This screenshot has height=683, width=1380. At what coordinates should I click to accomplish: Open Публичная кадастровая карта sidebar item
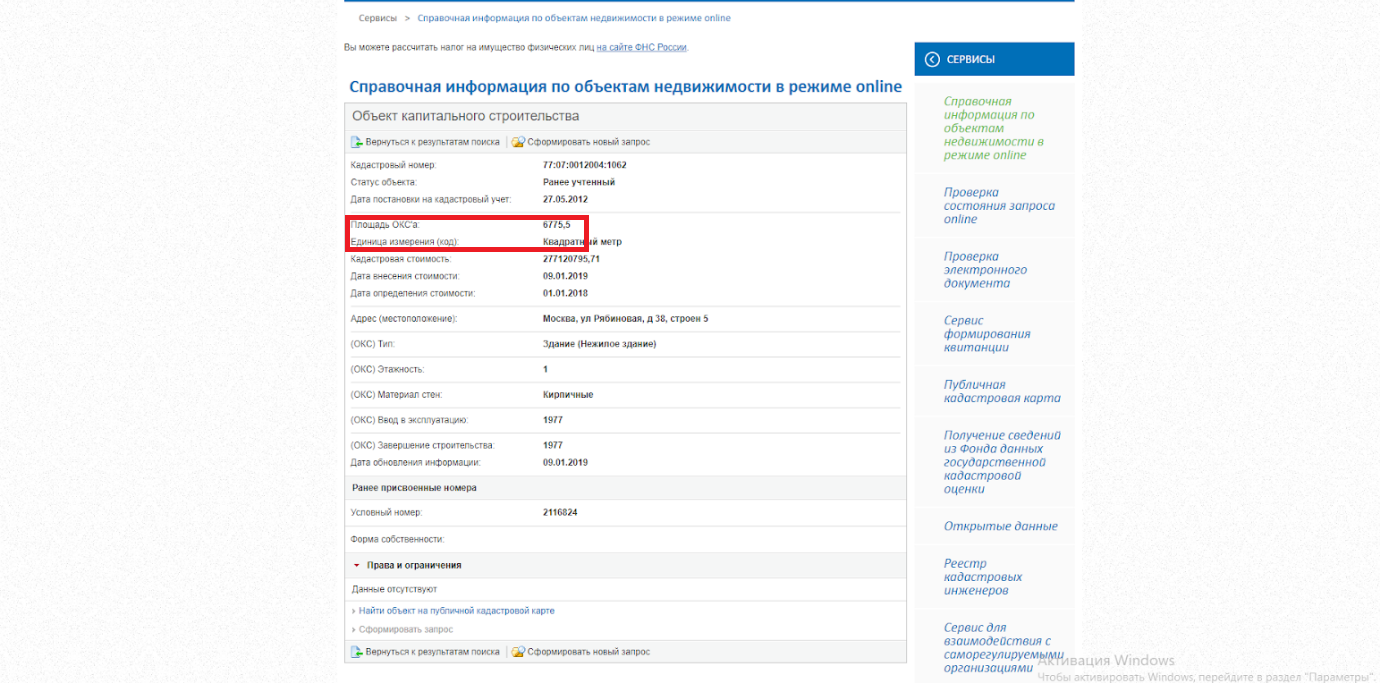(x=1002, y=391)
